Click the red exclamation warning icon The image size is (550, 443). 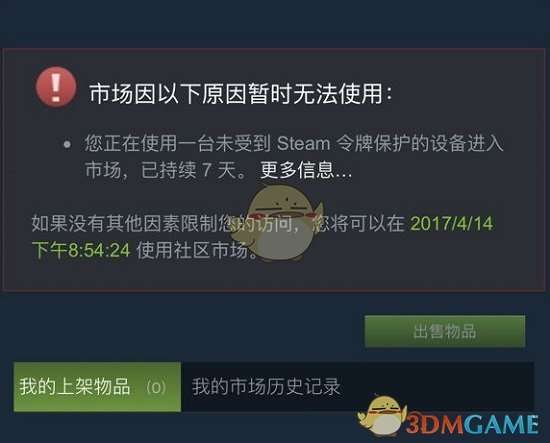tap(56, 87)
